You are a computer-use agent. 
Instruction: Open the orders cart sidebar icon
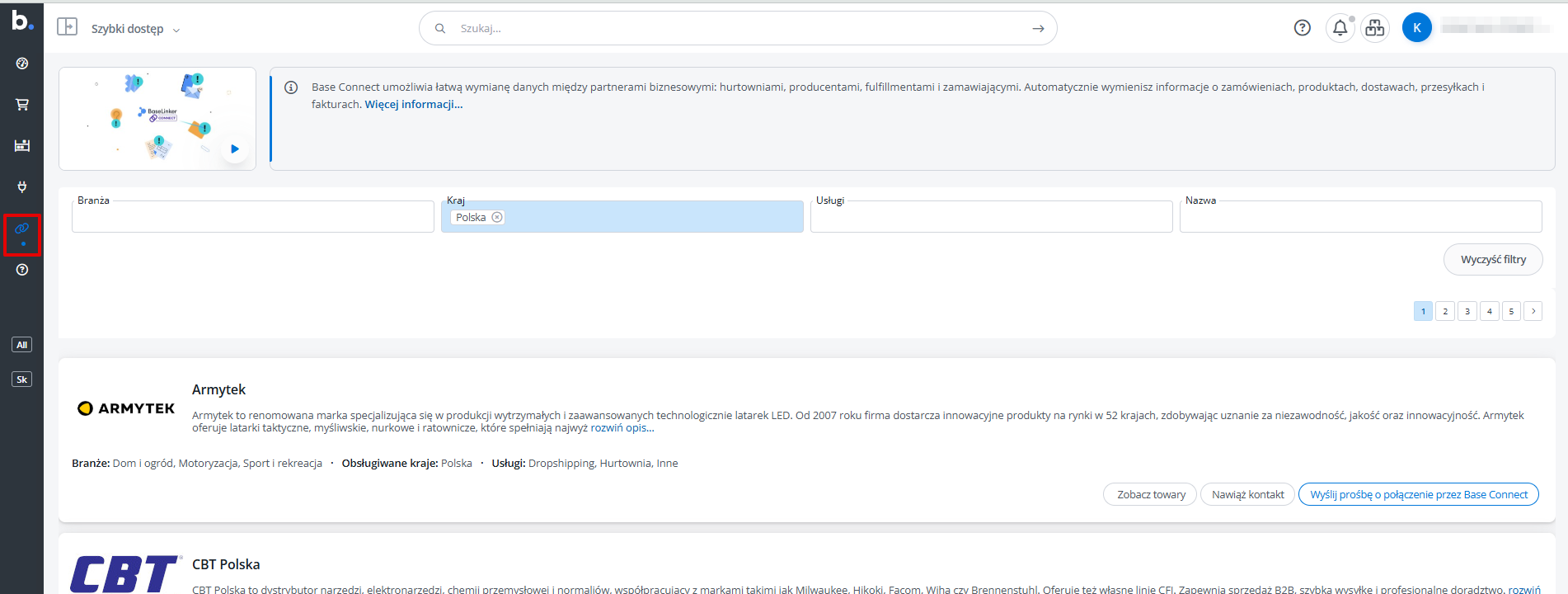(22, 105)
